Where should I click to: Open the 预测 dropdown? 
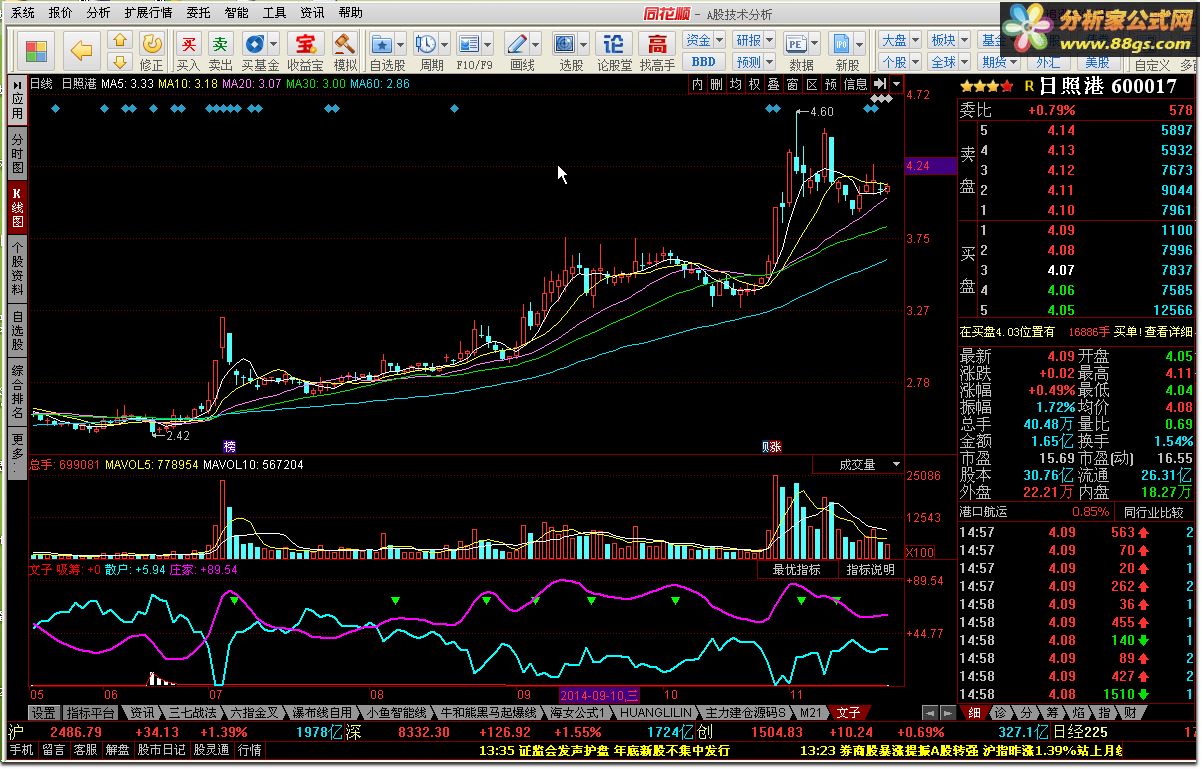point(754,61)
